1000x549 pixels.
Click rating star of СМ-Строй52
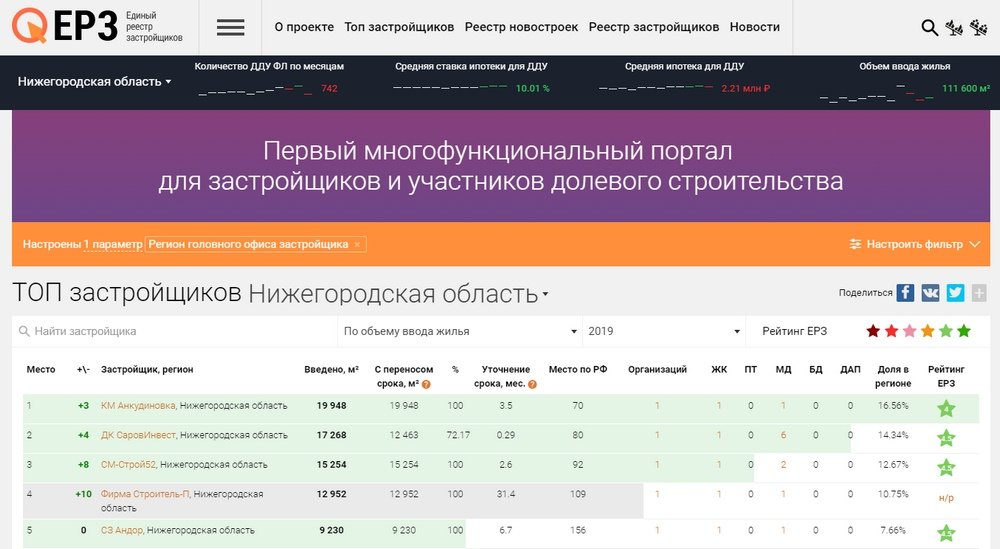click(x=946, y=467)
